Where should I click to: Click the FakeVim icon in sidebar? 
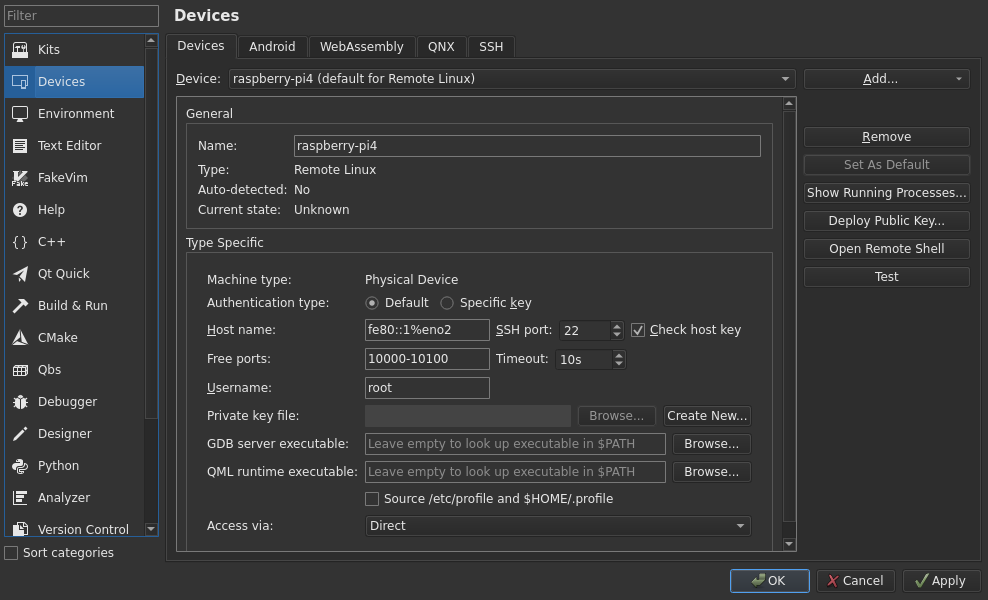(20, 178)
